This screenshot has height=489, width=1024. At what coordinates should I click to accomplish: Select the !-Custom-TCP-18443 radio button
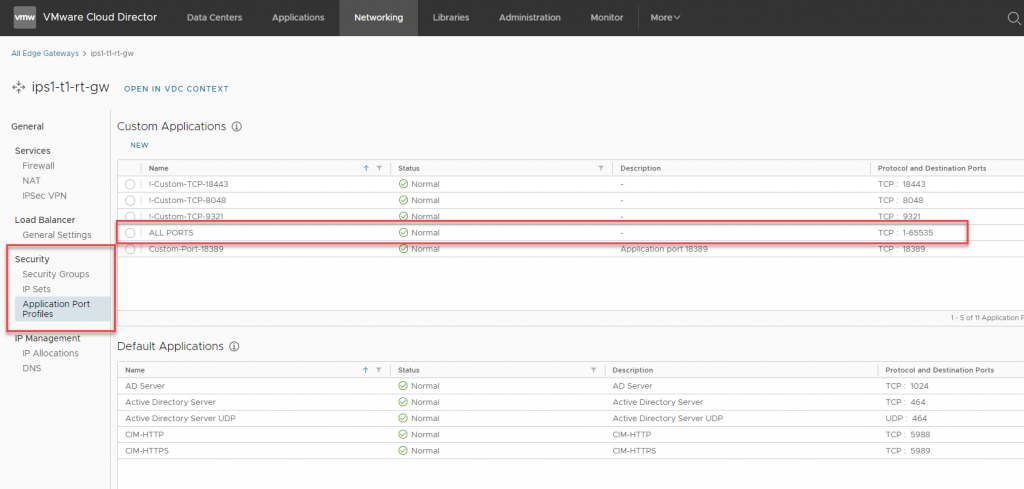pos(130,185)
